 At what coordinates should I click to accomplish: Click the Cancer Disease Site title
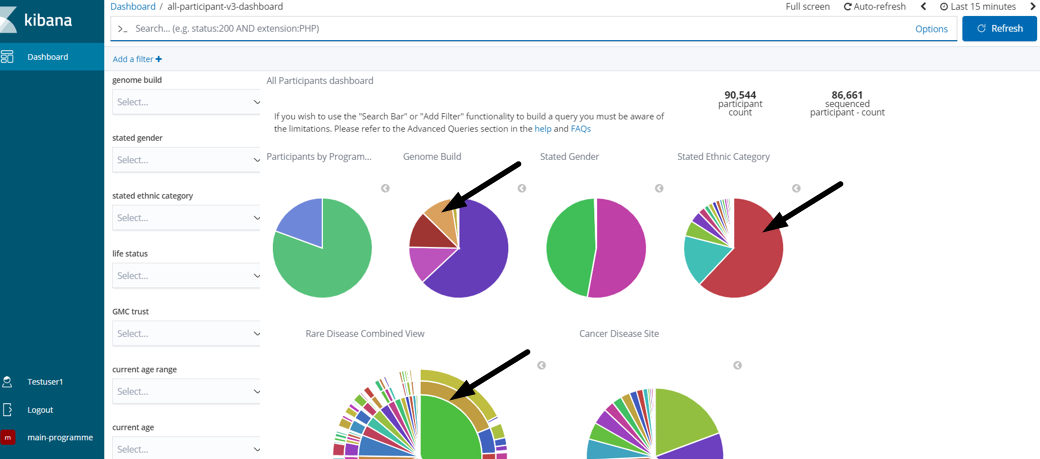[x=619, y=334]
